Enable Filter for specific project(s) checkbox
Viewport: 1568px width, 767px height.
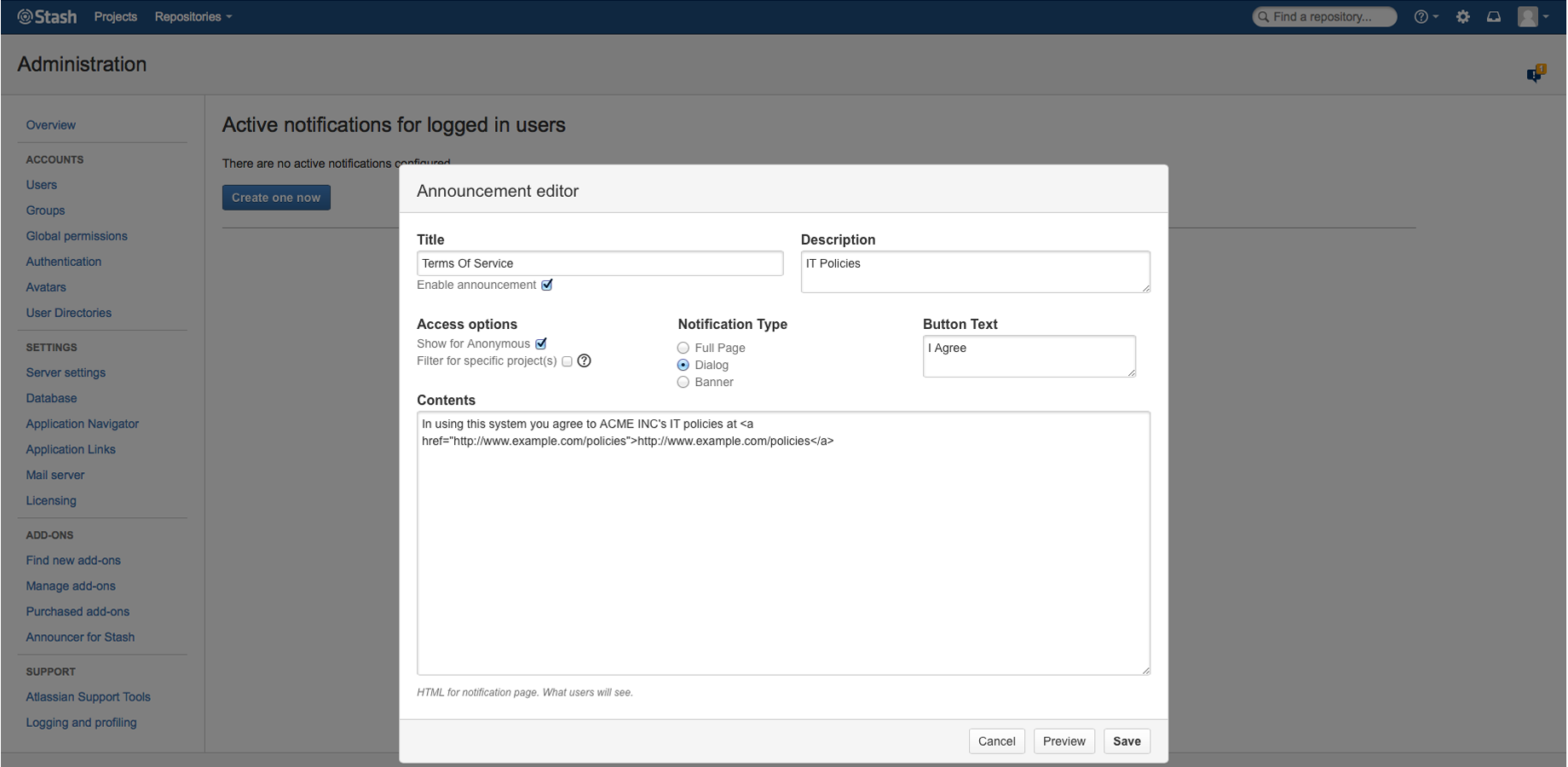567,361
